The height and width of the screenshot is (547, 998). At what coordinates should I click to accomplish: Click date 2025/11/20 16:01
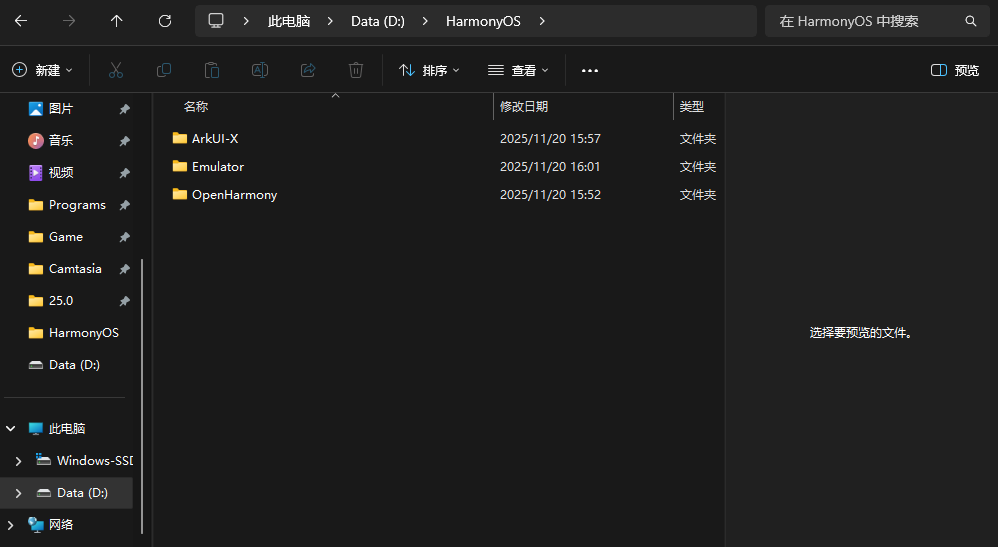tap(551, 166)
